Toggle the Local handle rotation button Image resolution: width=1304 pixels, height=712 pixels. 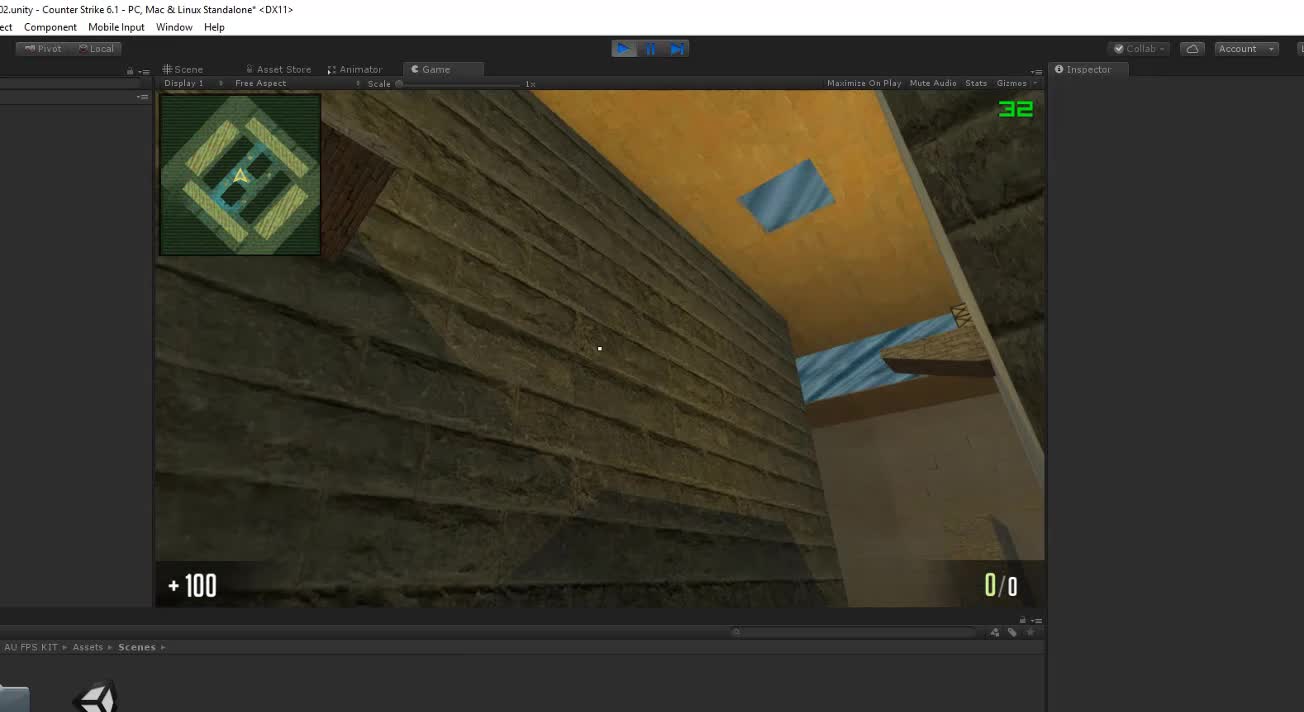click(95, 49)
